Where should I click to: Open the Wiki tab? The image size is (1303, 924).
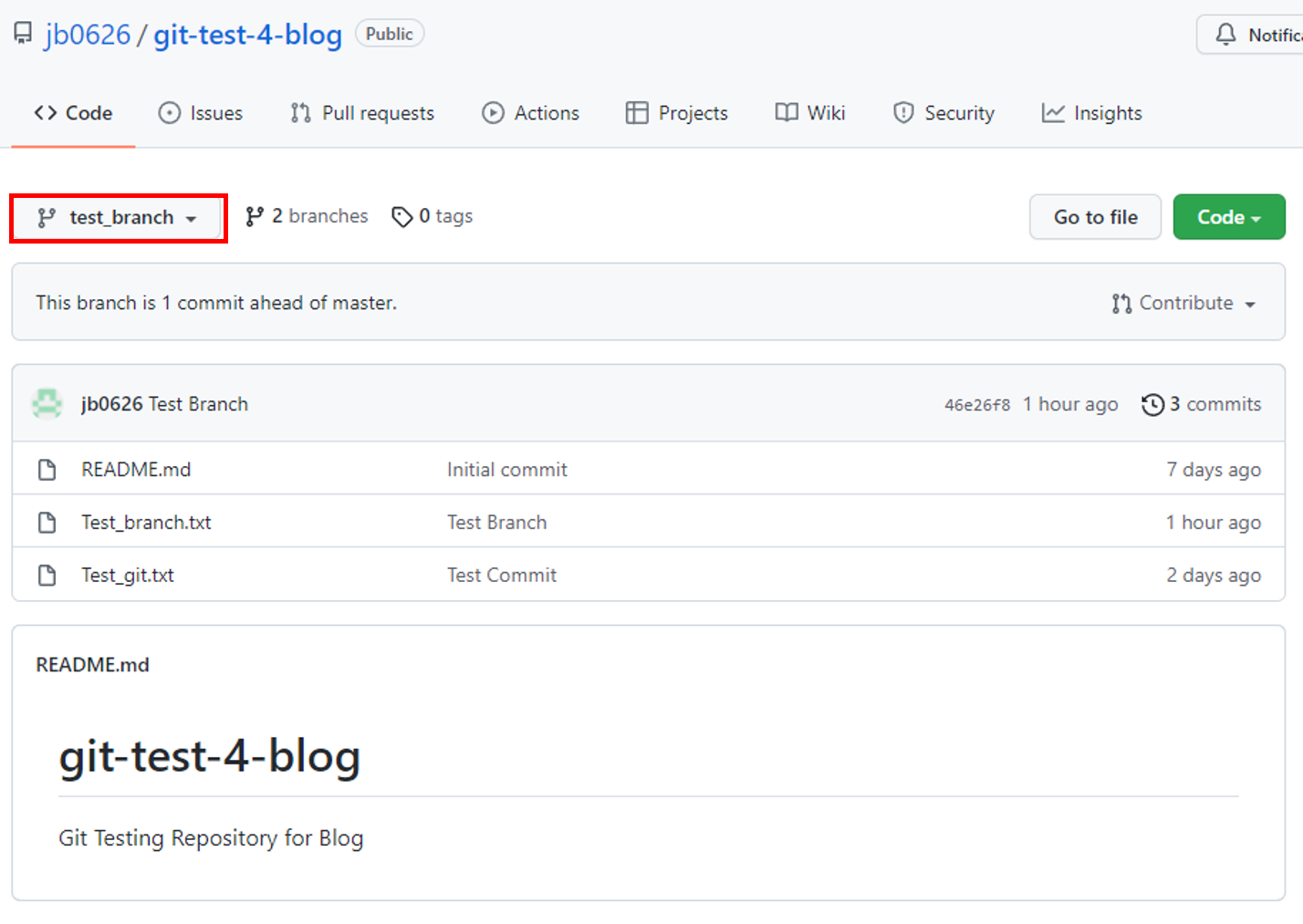click(810, 113)
